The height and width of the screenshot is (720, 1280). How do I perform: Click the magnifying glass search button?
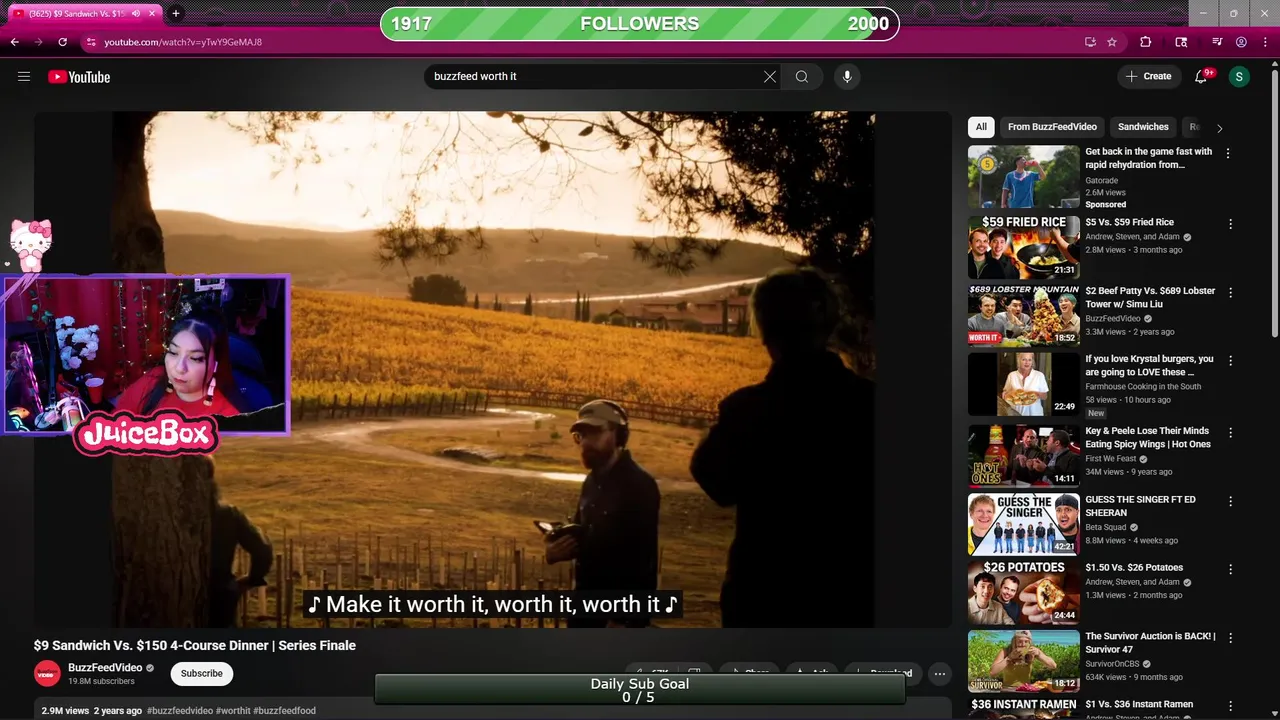point(802,76)
